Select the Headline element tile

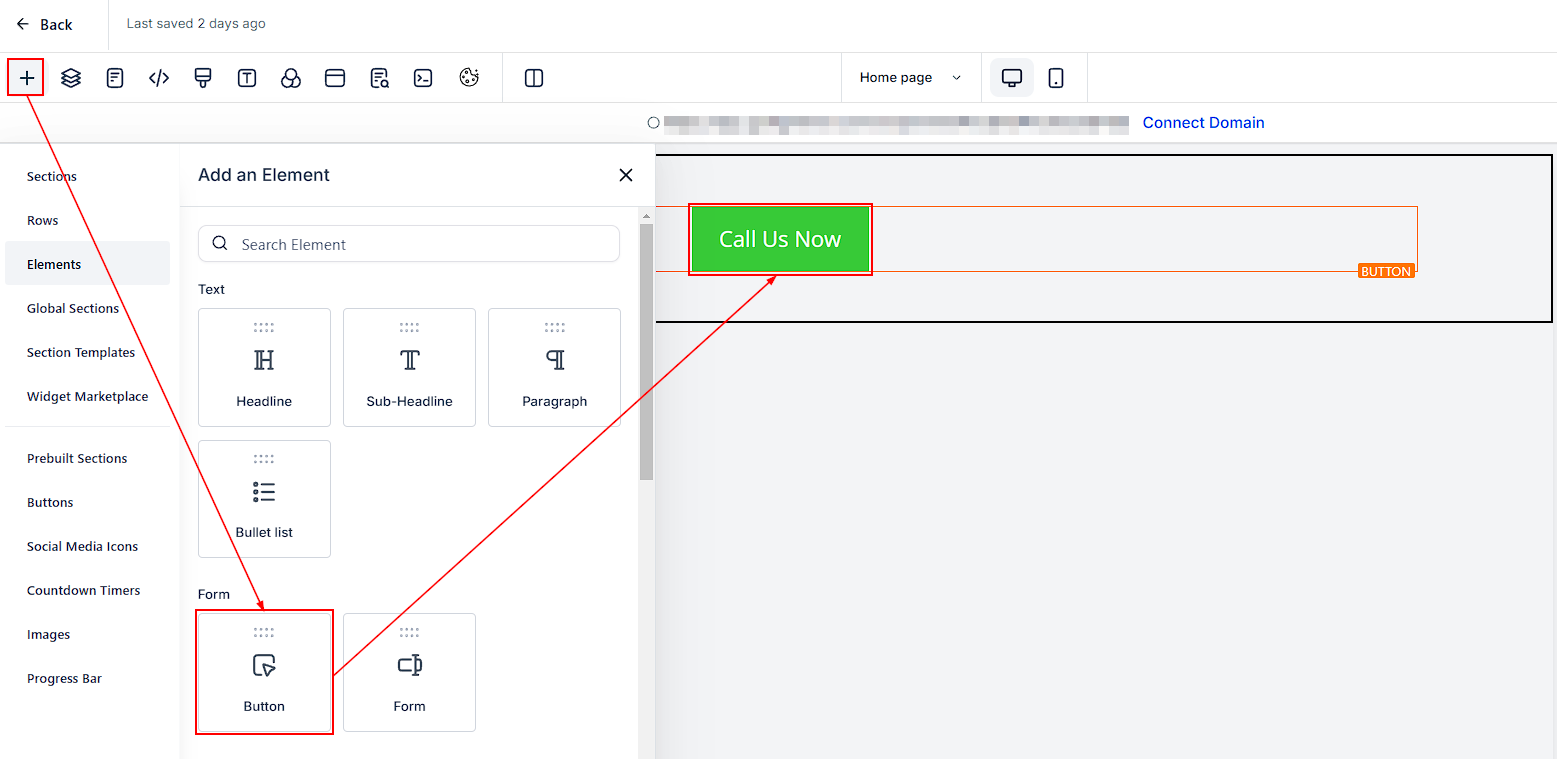[264, 367]
